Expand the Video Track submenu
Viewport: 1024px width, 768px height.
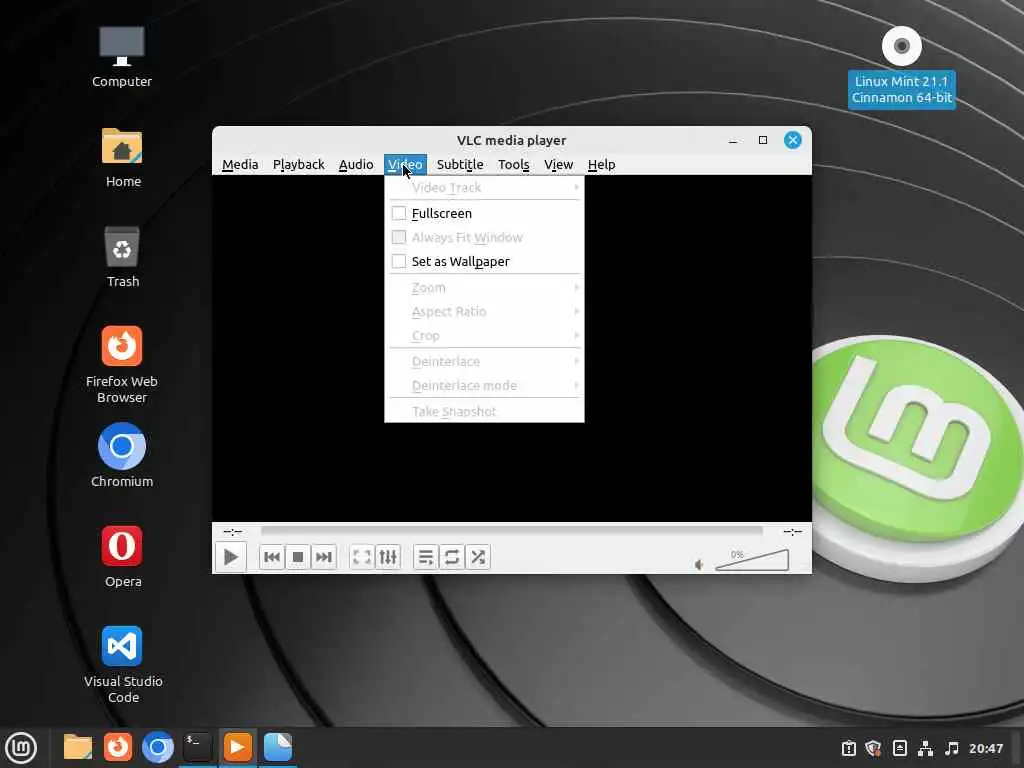click(x=484, y=187)
